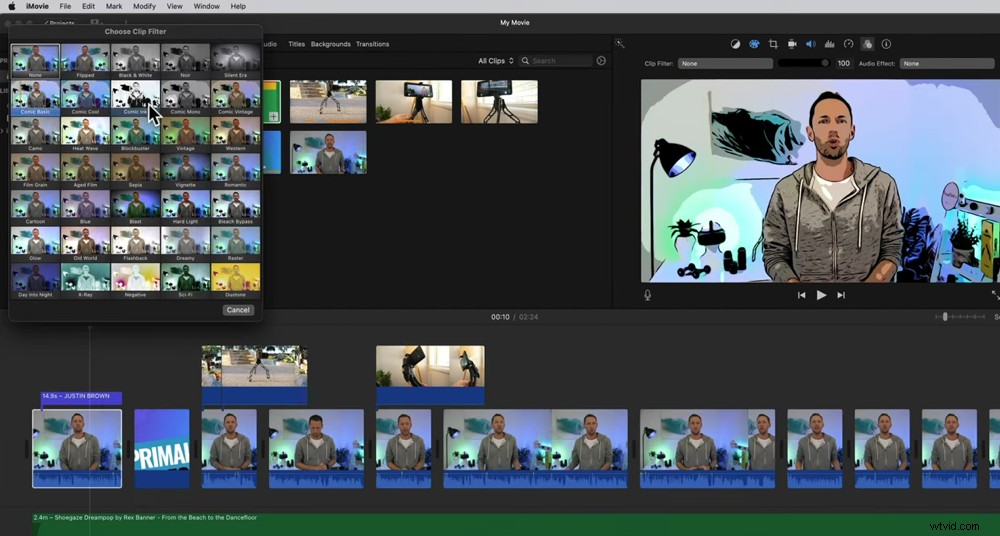Screen dimensions: 1000x536
Task: Open the View menu
Action: (x=174, y=6)
